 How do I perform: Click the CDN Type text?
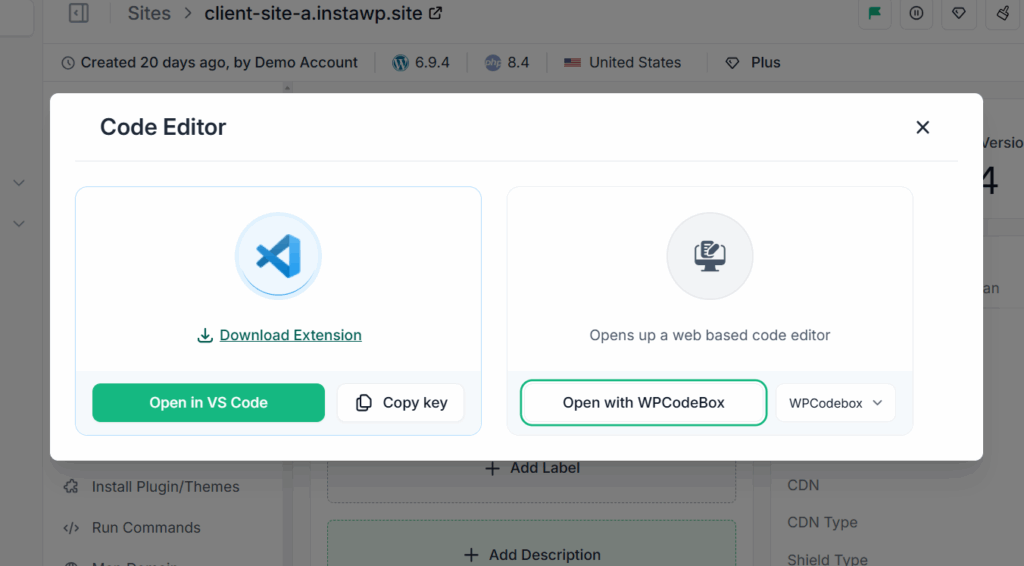822,522
